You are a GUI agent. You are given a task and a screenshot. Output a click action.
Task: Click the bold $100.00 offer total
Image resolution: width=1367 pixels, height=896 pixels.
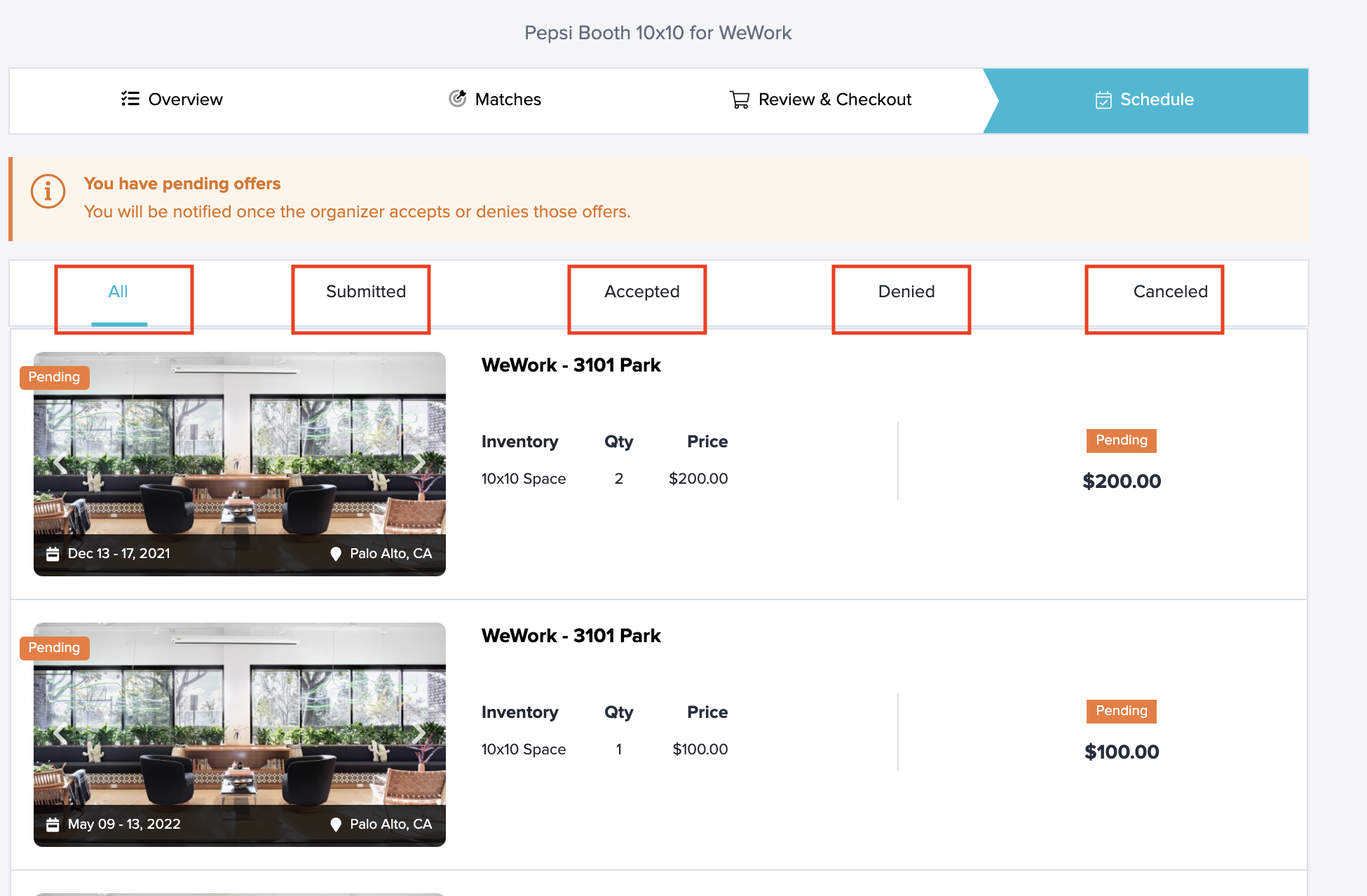point(1122,752)
